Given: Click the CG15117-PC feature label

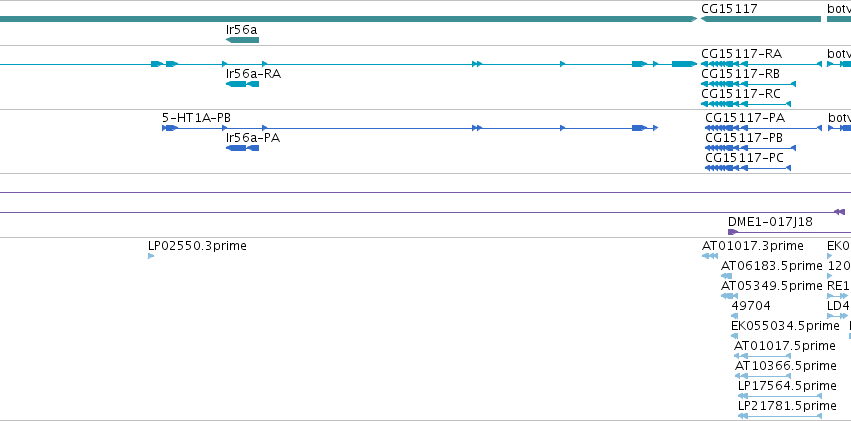Looking at the screenshot, I should click(745, 158).
